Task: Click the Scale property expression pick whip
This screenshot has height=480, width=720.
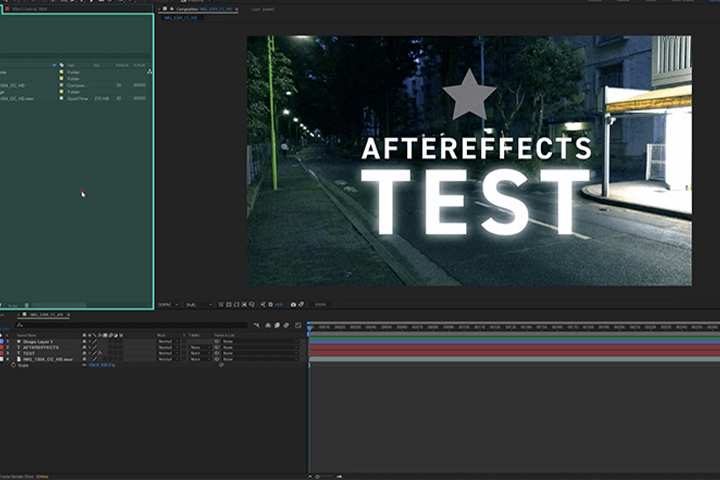Action: coord(221,365)
